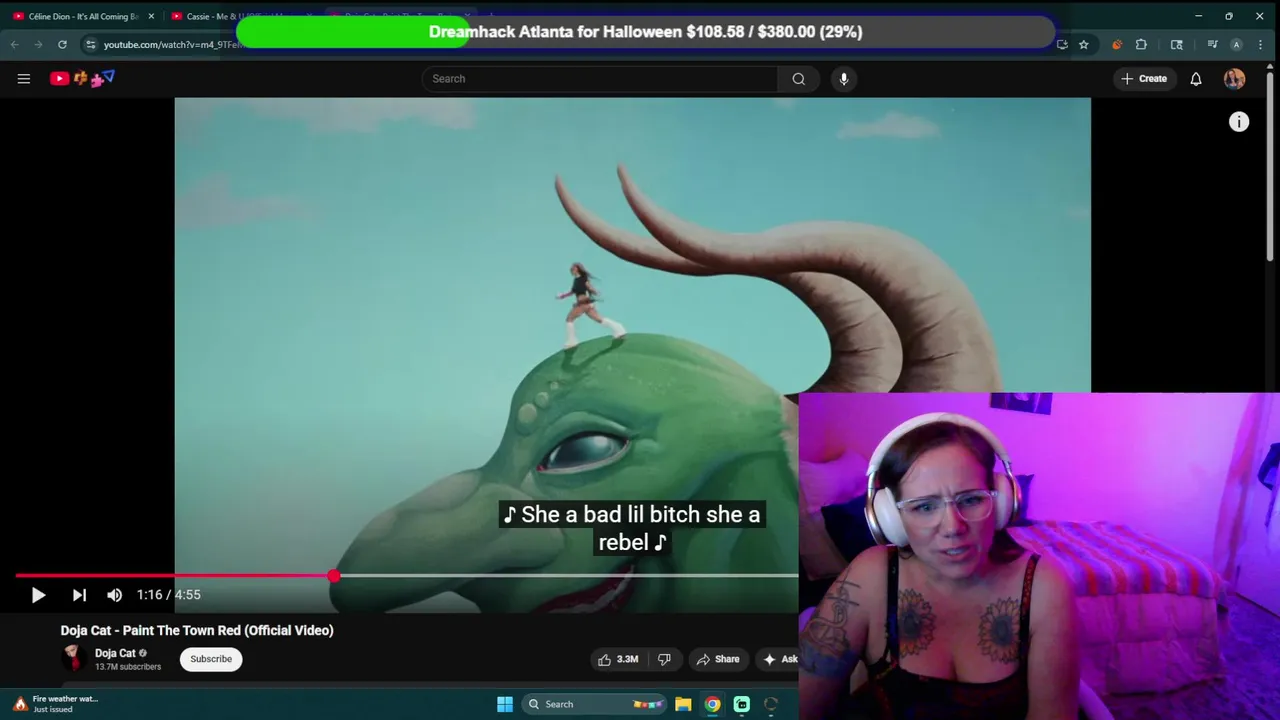Skip to the next video

click(x=79, y=595)
